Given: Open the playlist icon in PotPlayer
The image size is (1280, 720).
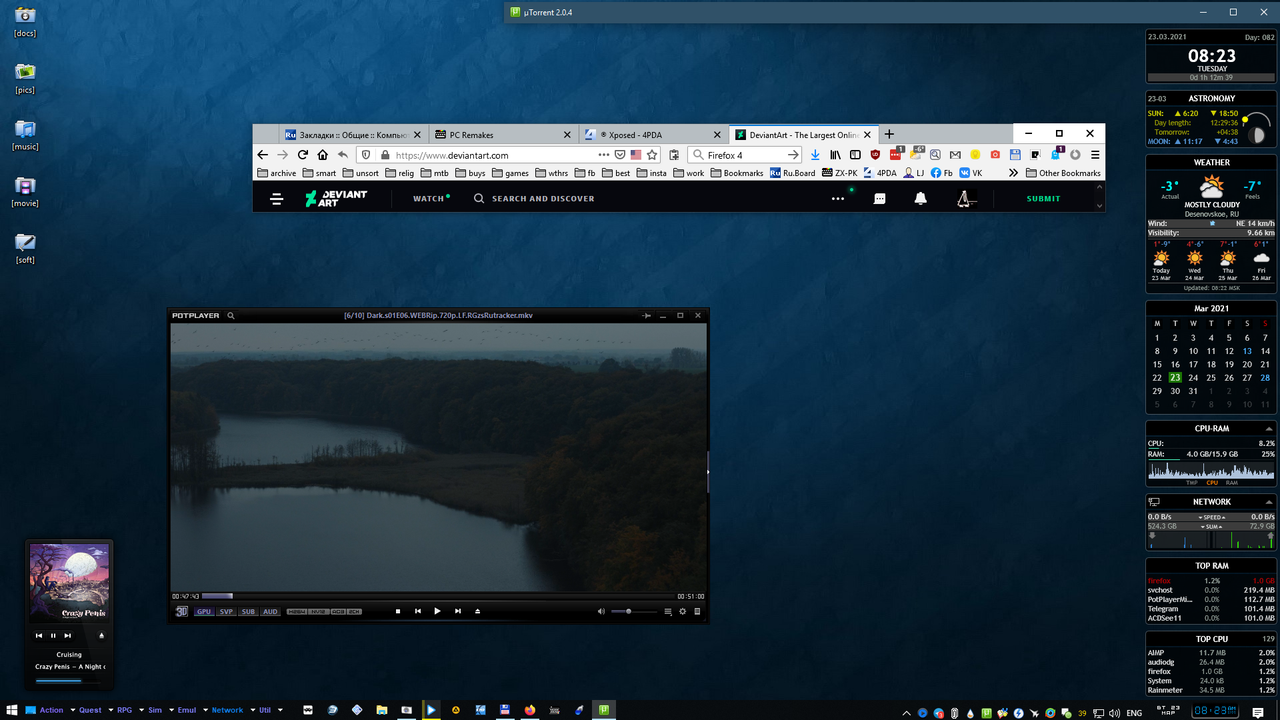Looking at the screenshot, I should click(x=666, y=611).
